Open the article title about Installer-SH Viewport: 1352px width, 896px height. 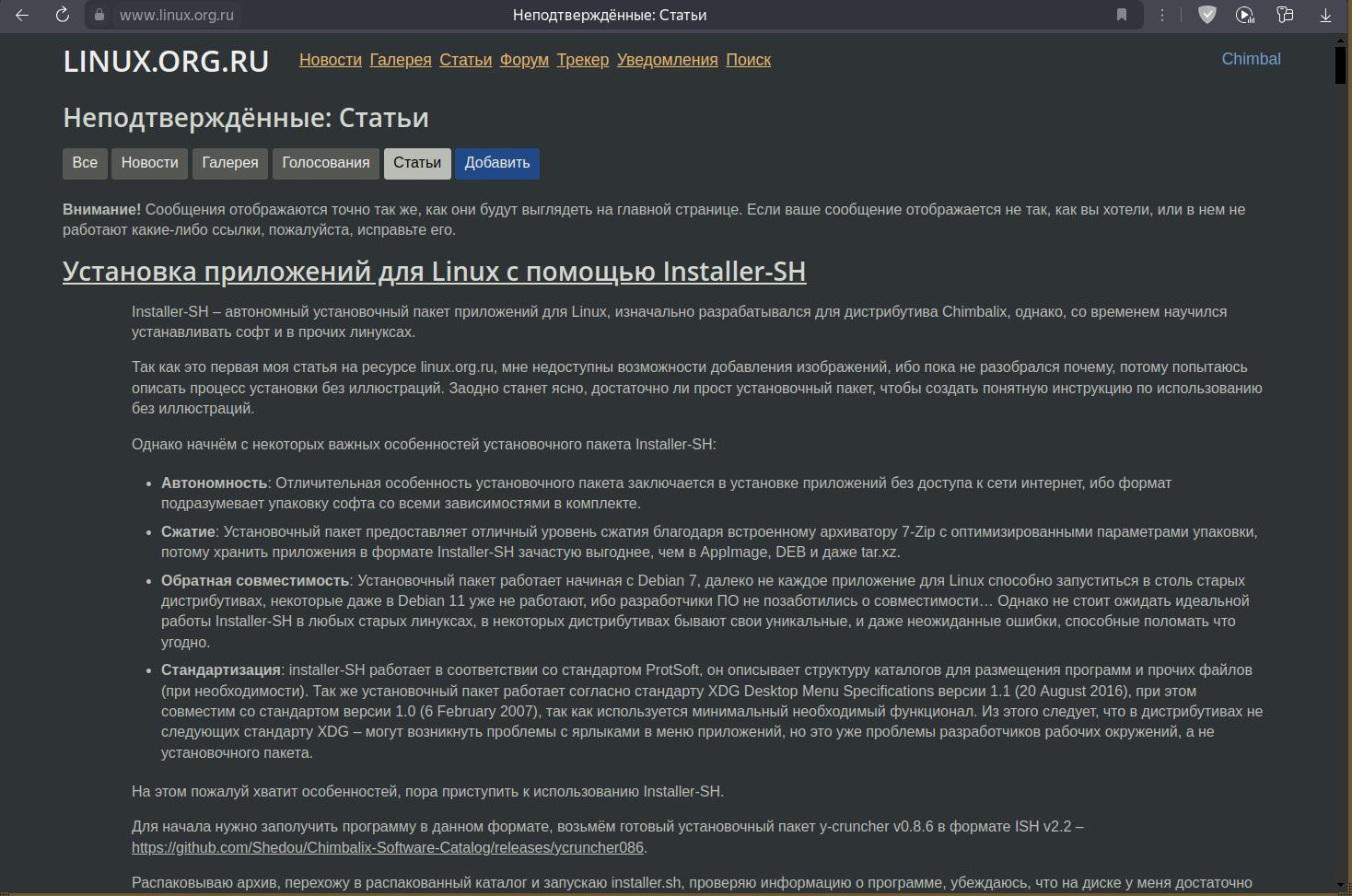click(434, 272)
